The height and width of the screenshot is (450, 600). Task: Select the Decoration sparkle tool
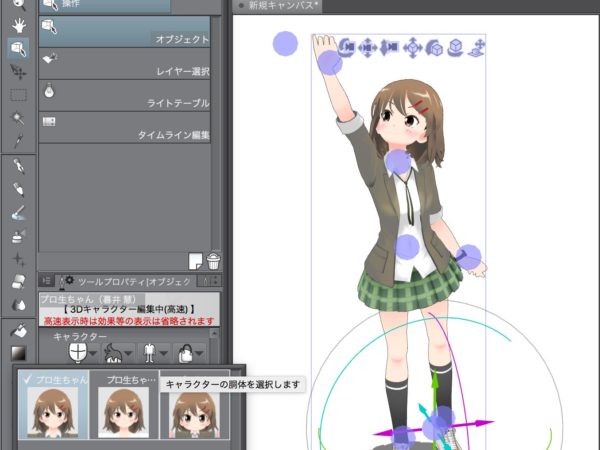tap(18, 259)
